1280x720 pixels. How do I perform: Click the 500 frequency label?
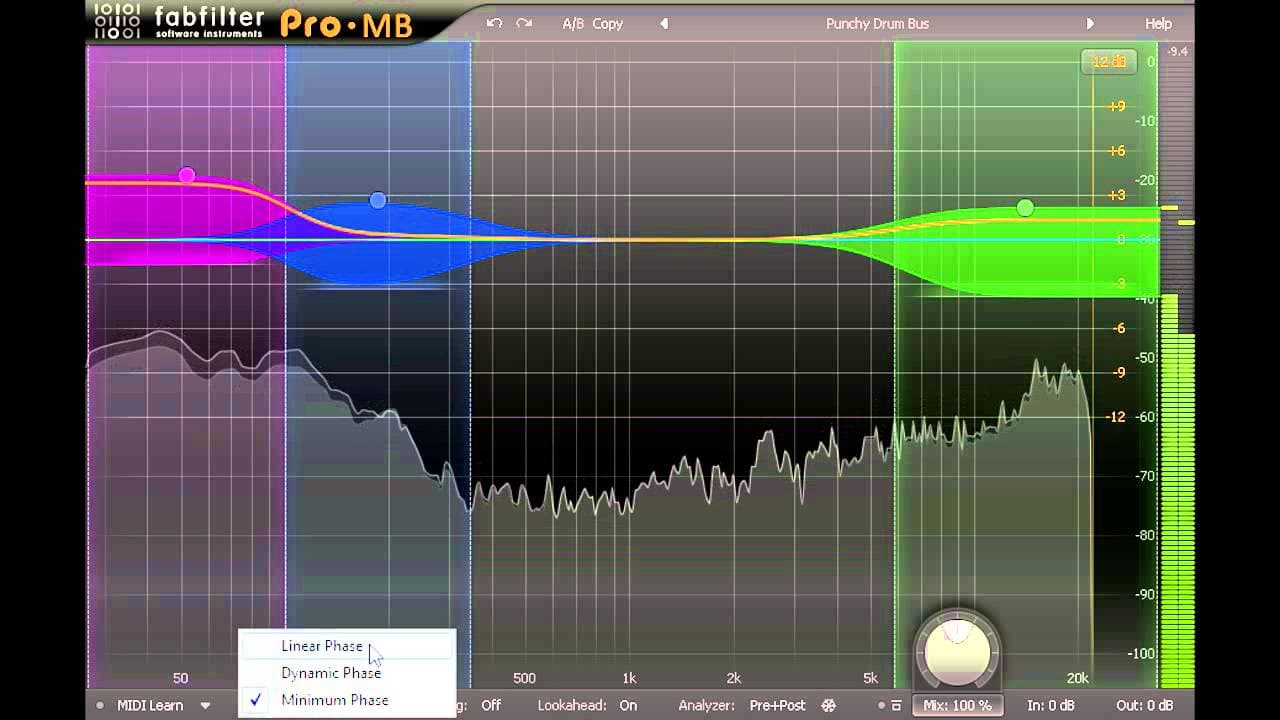tap(524, 678)
